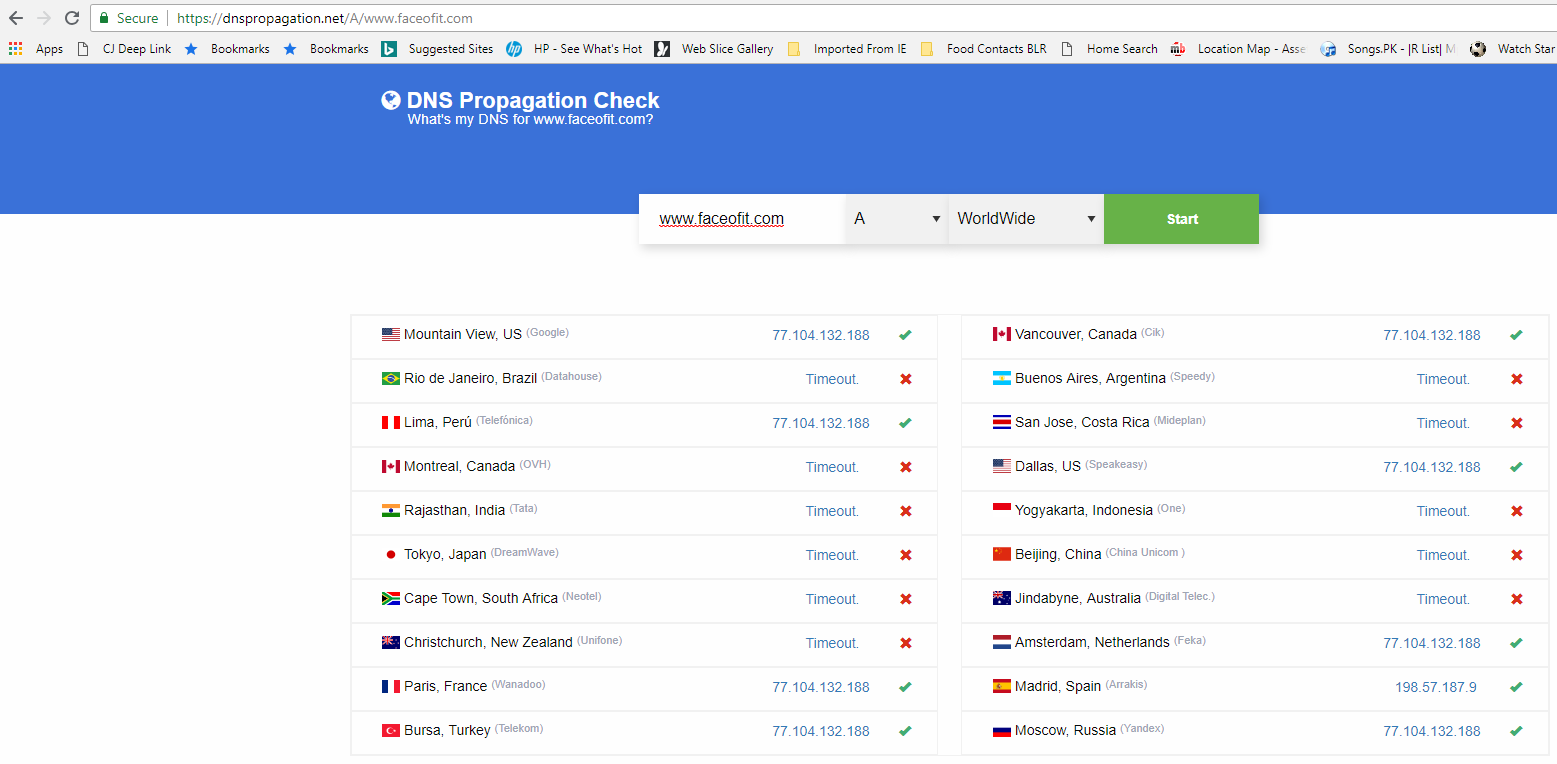This screenshot has height=764, width=1557.
Task: Click the green checkmark for Lima, Perú
Action: coord(905,423)
